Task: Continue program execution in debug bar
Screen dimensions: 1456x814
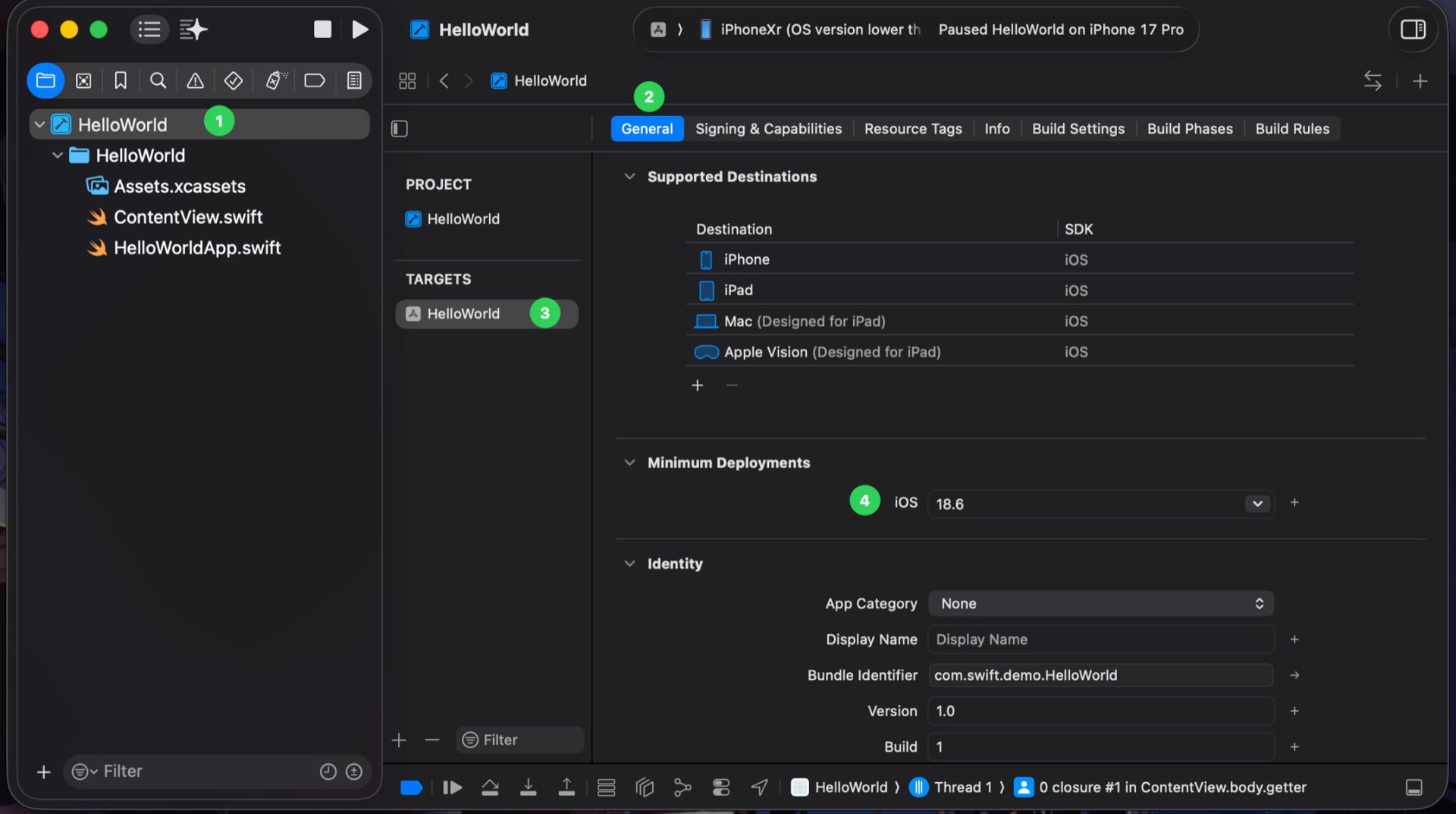Action: click(x=452, y=787)
